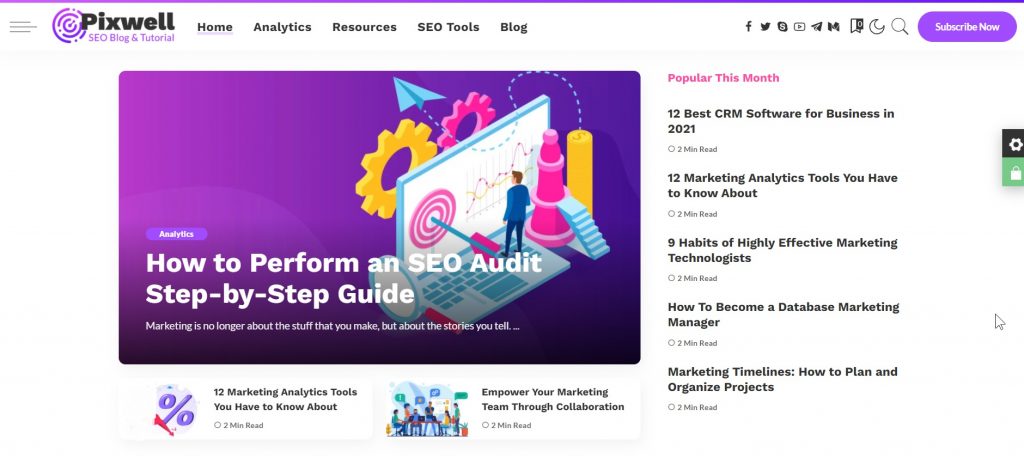
Task: Open the SEO Tools menu item
Action: click(x=448, y=27)
